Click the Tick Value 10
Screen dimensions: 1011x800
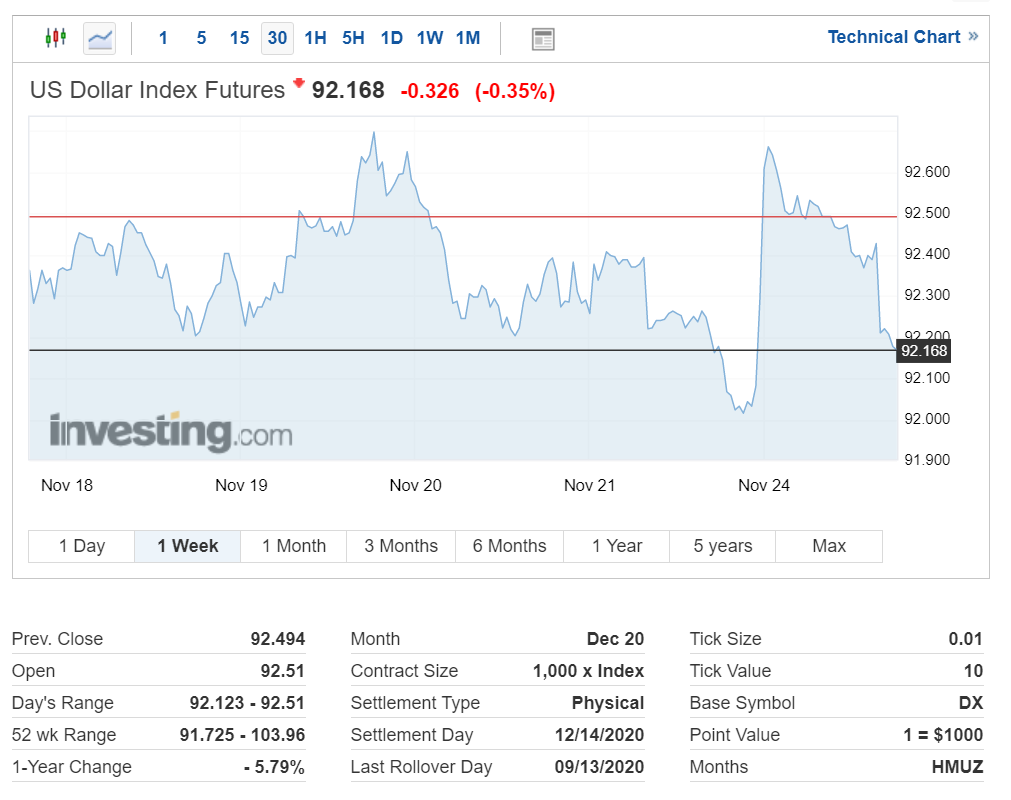click(974, 671)
